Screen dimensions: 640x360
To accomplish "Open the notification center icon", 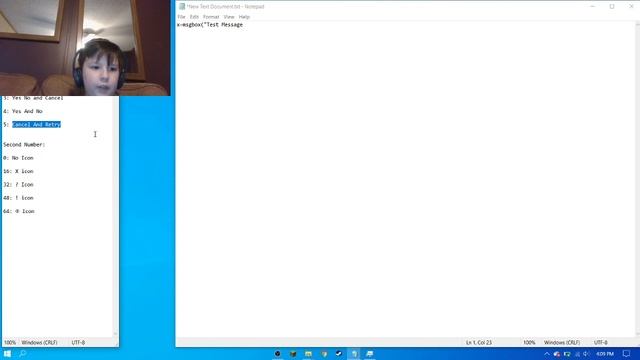I will tap(626, 354).
